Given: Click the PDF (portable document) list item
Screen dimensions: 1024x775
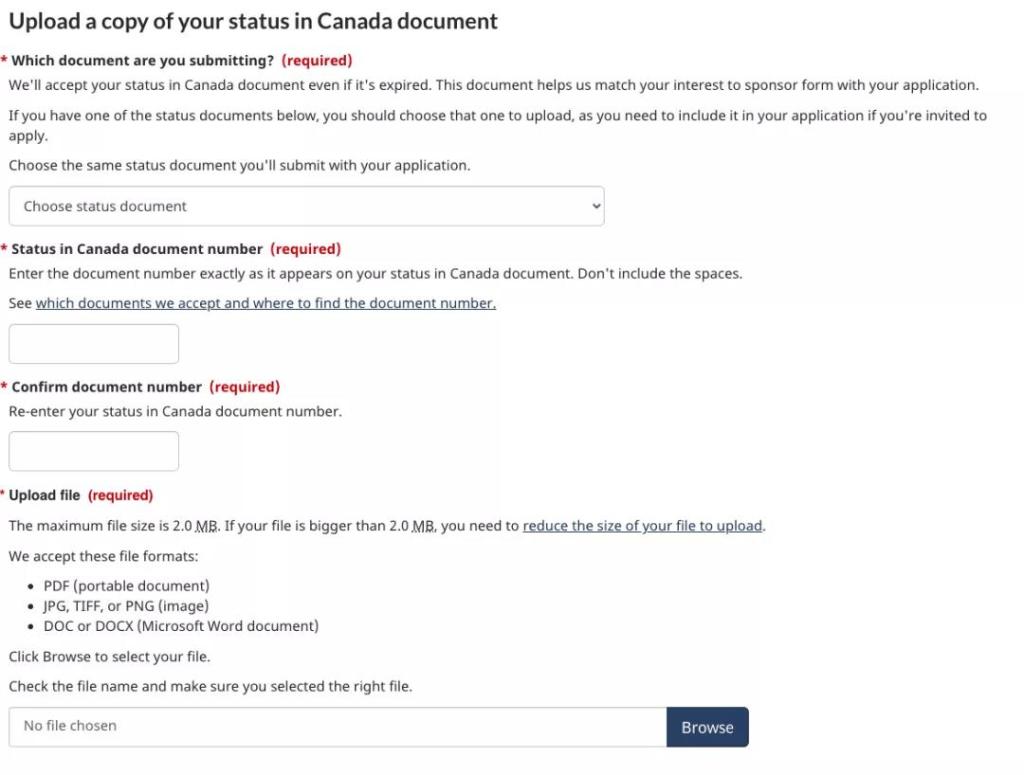Looking at the screenshot, I should [126, 586].
